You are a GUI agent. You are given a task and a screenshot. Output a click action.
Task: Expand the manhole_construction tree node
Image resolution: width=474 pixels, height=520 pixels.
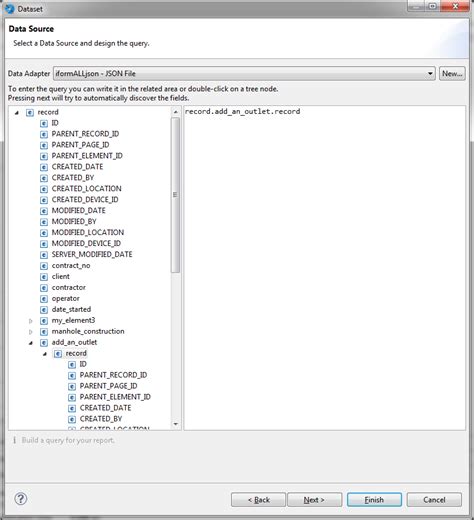click(31, 332)
